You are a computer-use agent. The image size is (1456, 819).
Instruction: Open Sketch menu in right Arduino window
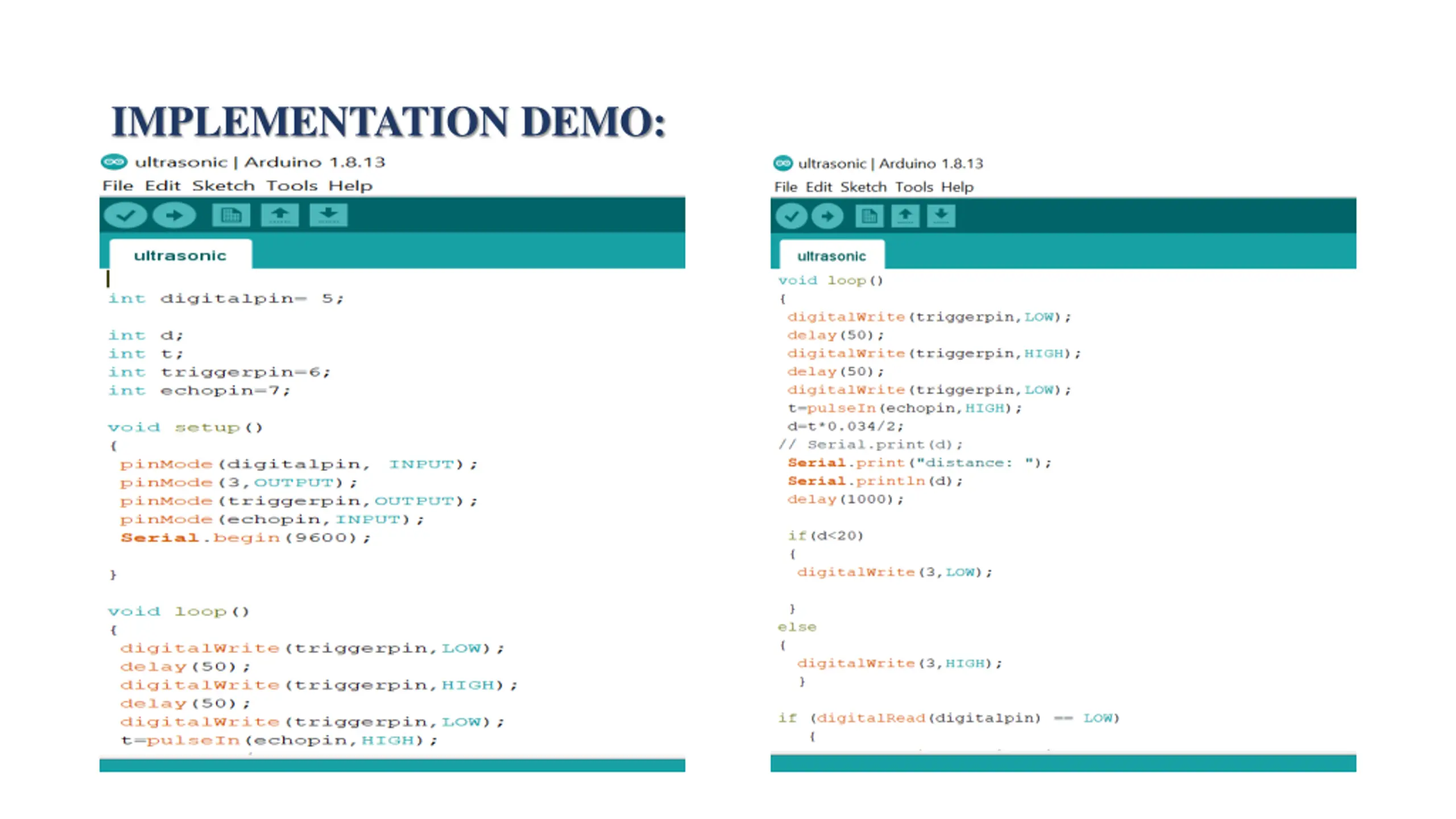pyautogui.click(x=863, y=187)
